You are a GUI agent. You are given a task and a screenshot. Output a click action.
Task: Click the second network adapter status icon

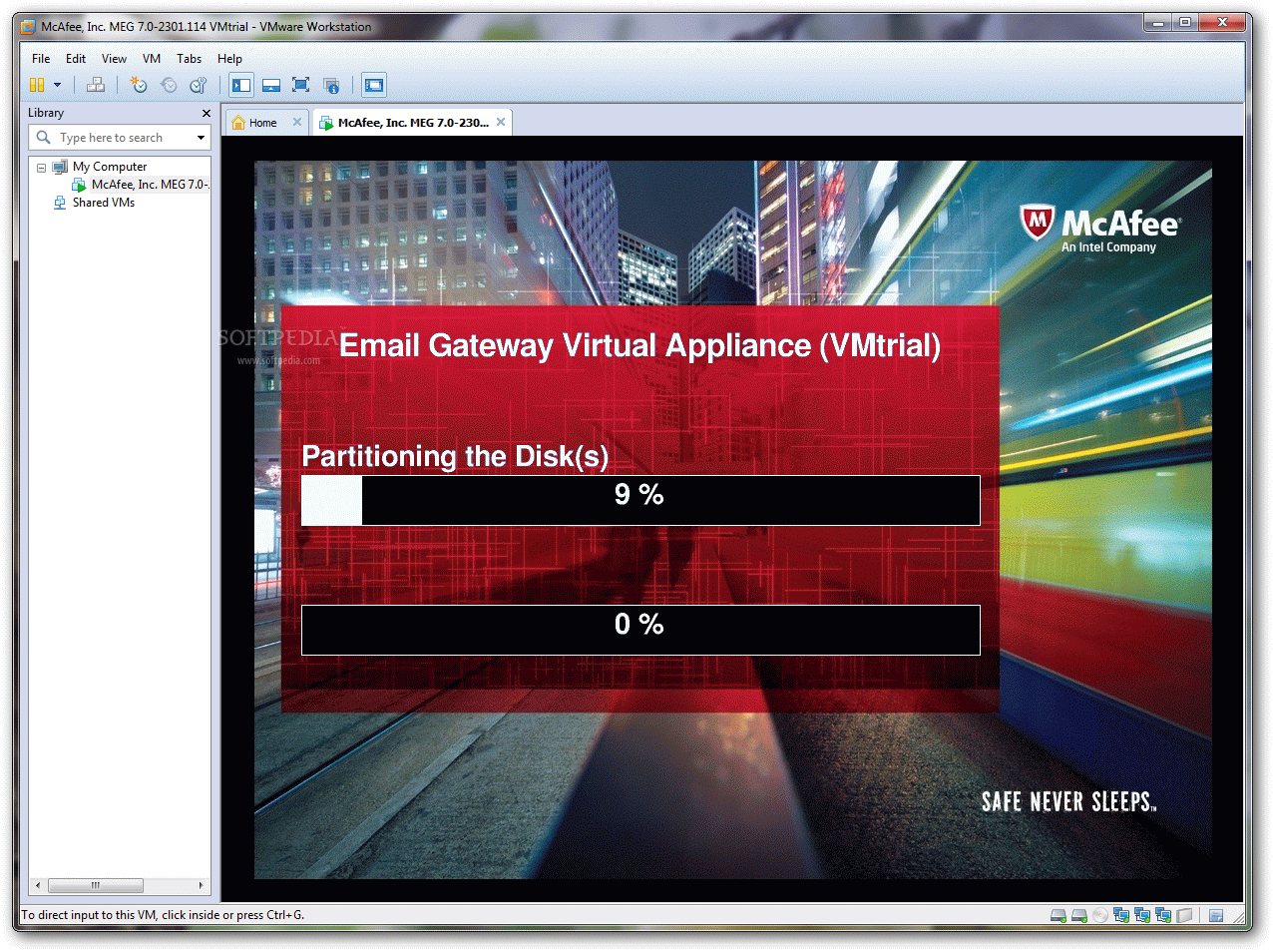1142,915
